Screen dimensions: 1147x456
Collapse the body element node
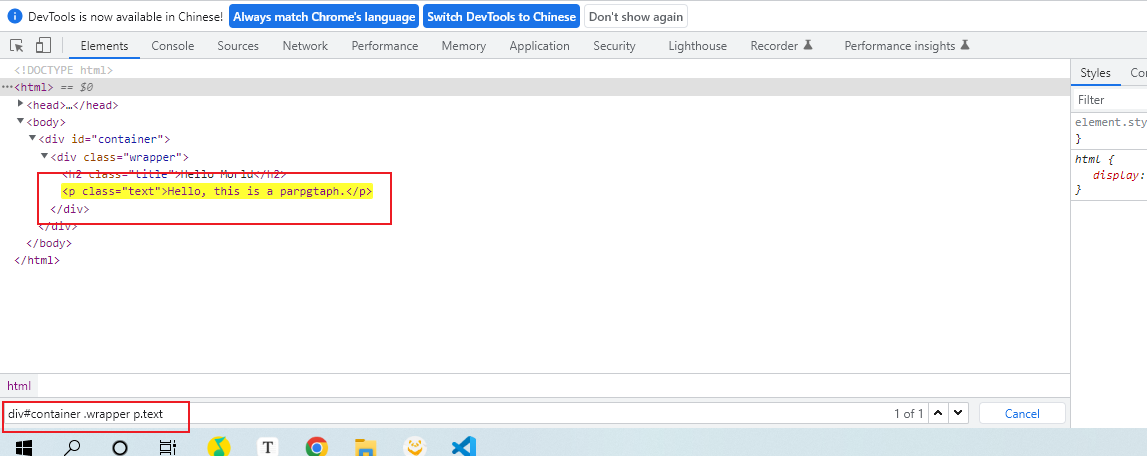point(21,122)
